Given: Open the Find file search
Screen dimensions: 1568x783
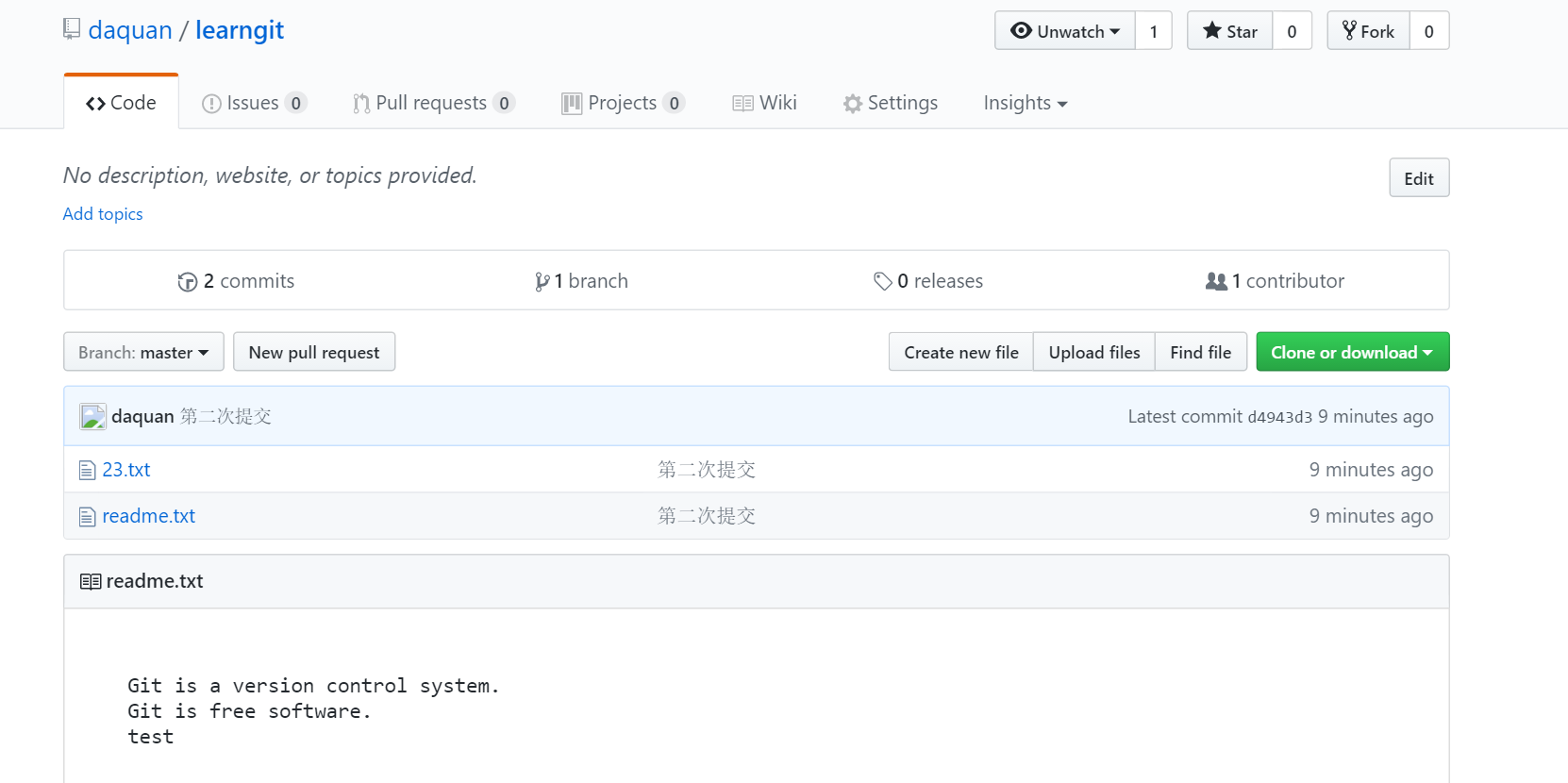Looking at the screenshot, I should point(1201,352).
